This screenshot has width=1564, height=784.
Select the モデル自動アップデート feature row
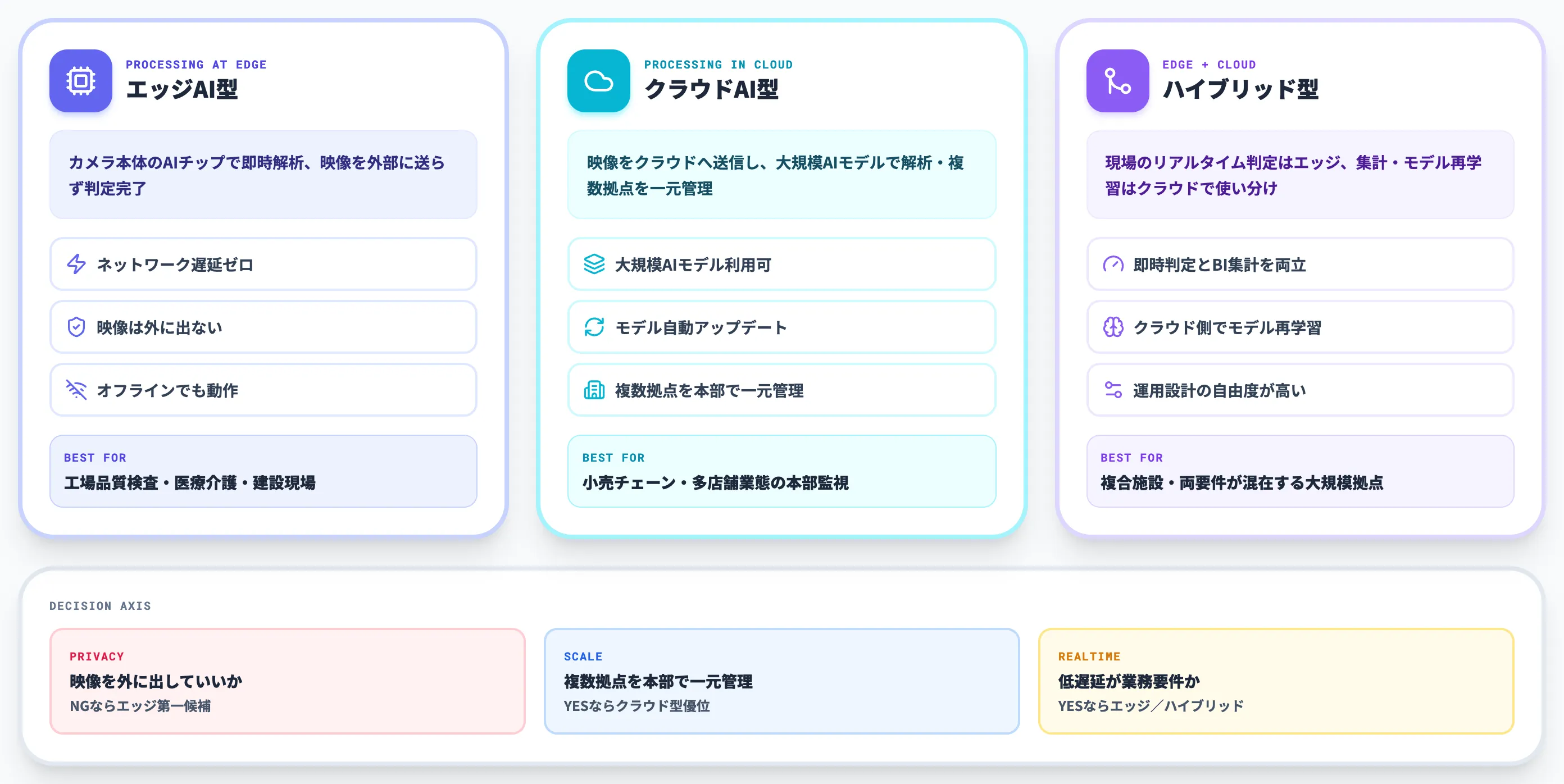(x=781, y=327)
